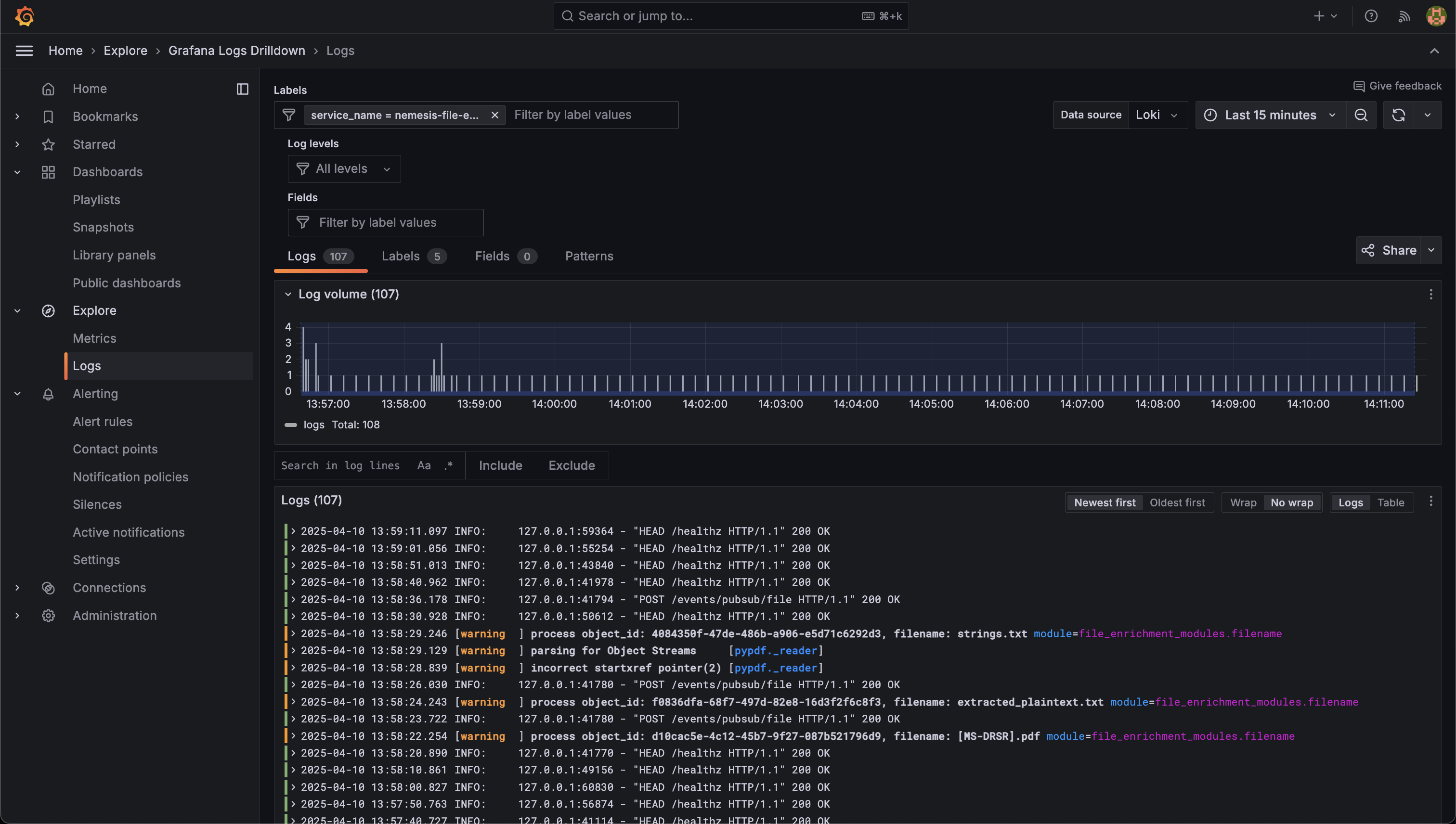Toggle case-sensitive search with Aa
1456x824 pixels.
[423, 465]
